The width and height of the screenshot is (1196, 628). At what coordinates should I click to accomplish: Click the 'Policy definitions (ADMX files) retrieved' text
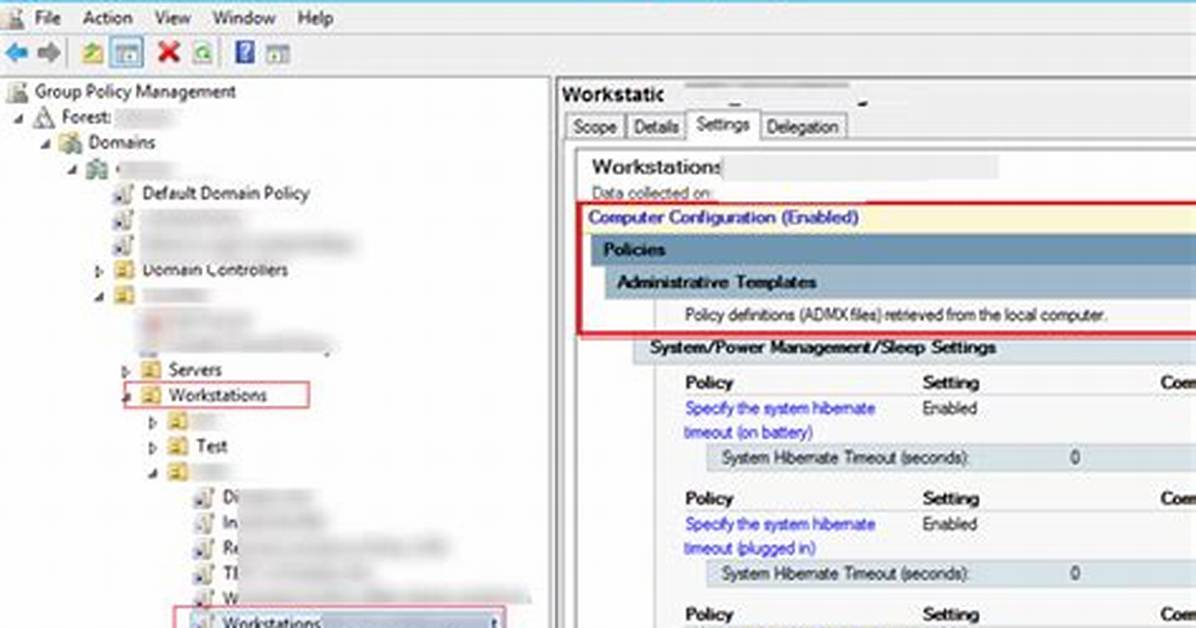[x=895, y=314]
